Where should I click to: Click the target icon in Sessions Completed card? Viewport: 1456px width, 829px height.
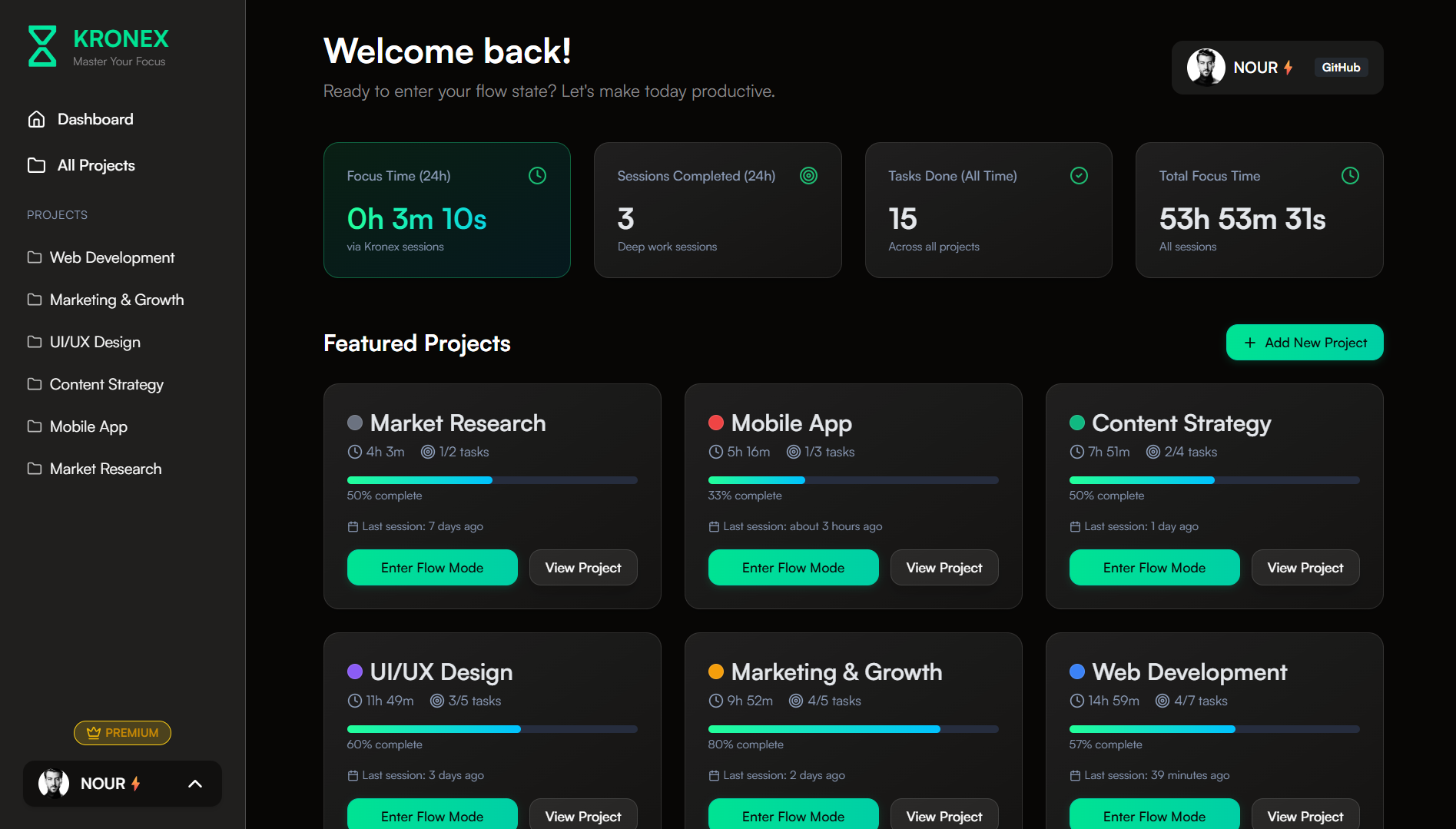click(x=808, y=176)
